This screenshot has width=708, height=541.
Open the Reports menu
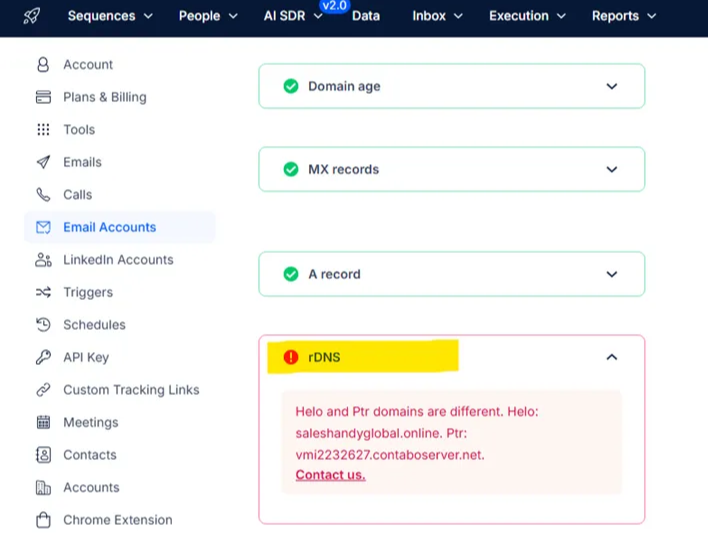(623, 16)
